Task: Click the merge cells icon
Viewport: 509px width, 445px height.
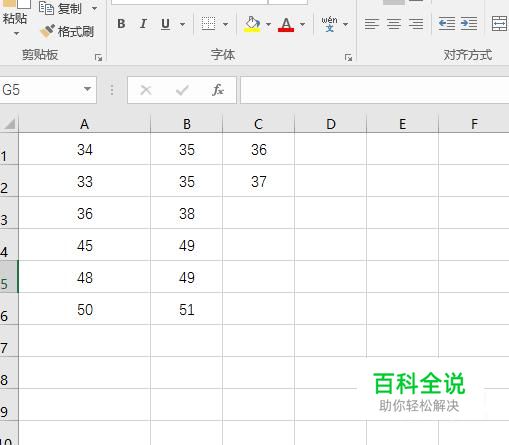Action: point(499,24)
